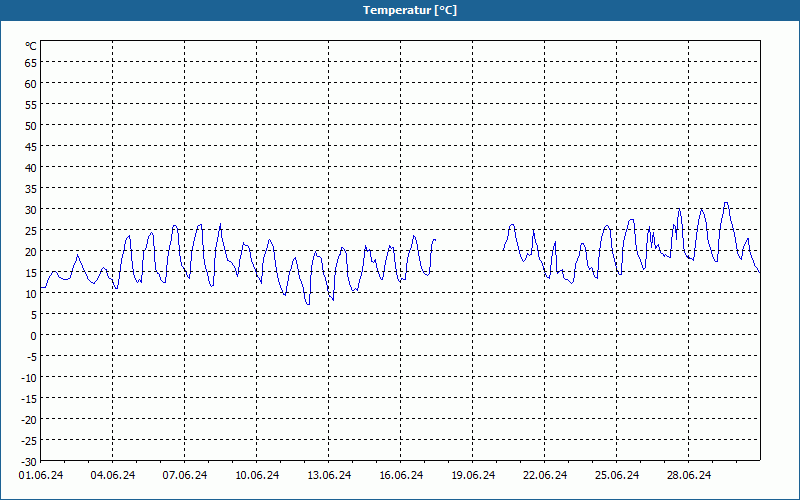
Task: Select date label 16.06.24
Action: click(x=401, y=476)
